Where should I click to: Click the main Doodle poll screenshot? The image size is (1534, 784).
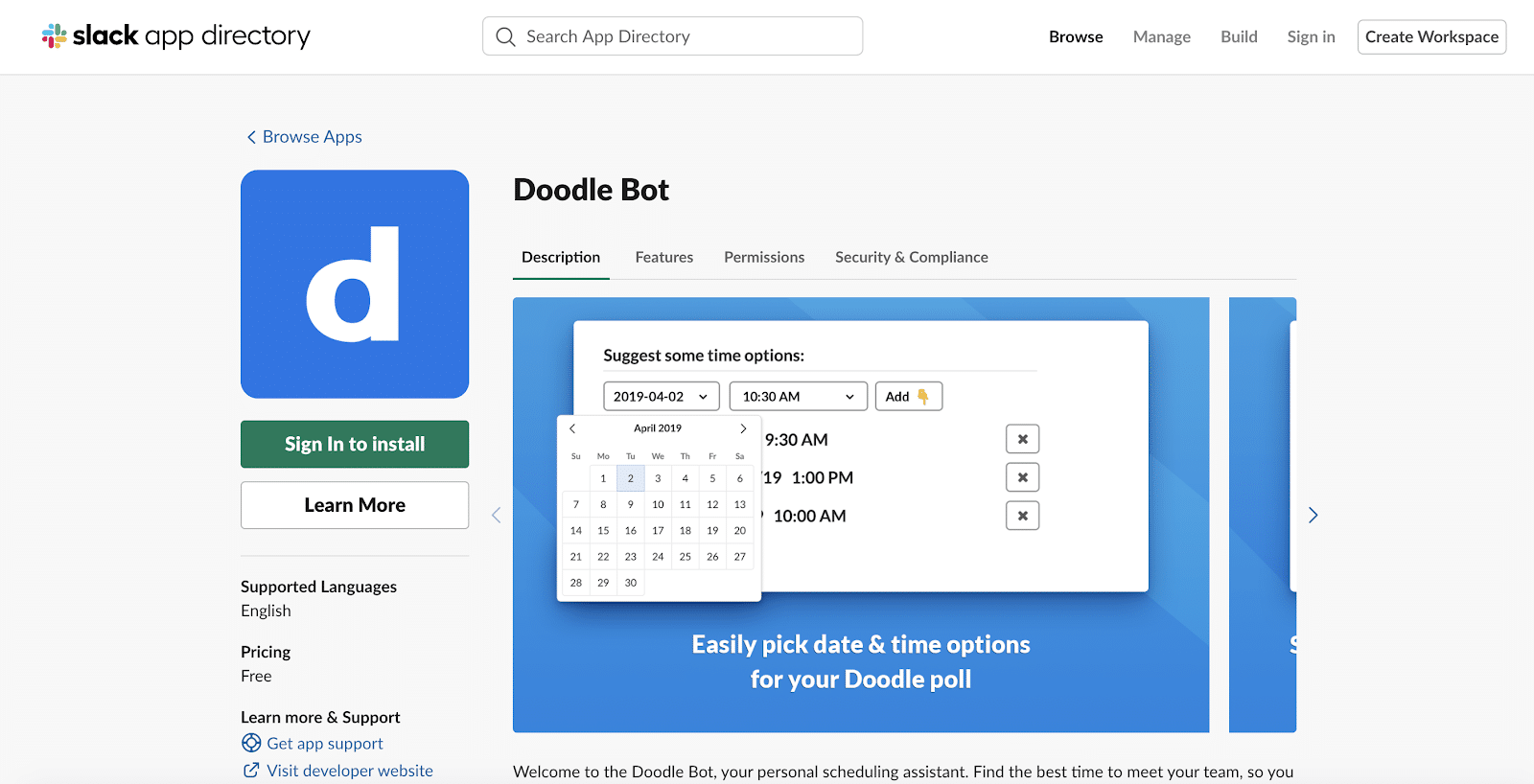pyautogui.click(x=861, y=515)
